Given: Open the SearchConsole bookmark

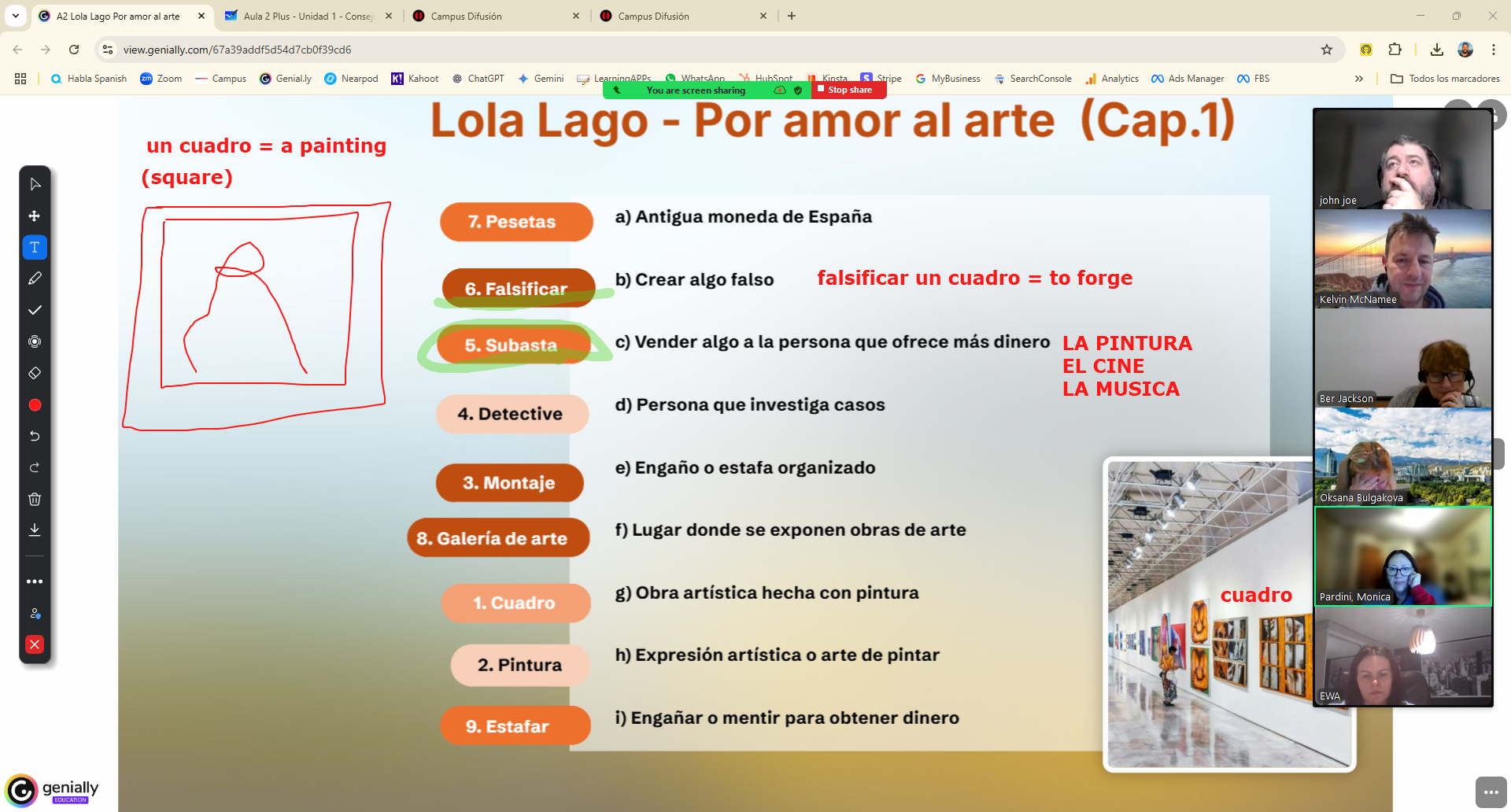Looking at the screenshot, I should point(1032,79).
